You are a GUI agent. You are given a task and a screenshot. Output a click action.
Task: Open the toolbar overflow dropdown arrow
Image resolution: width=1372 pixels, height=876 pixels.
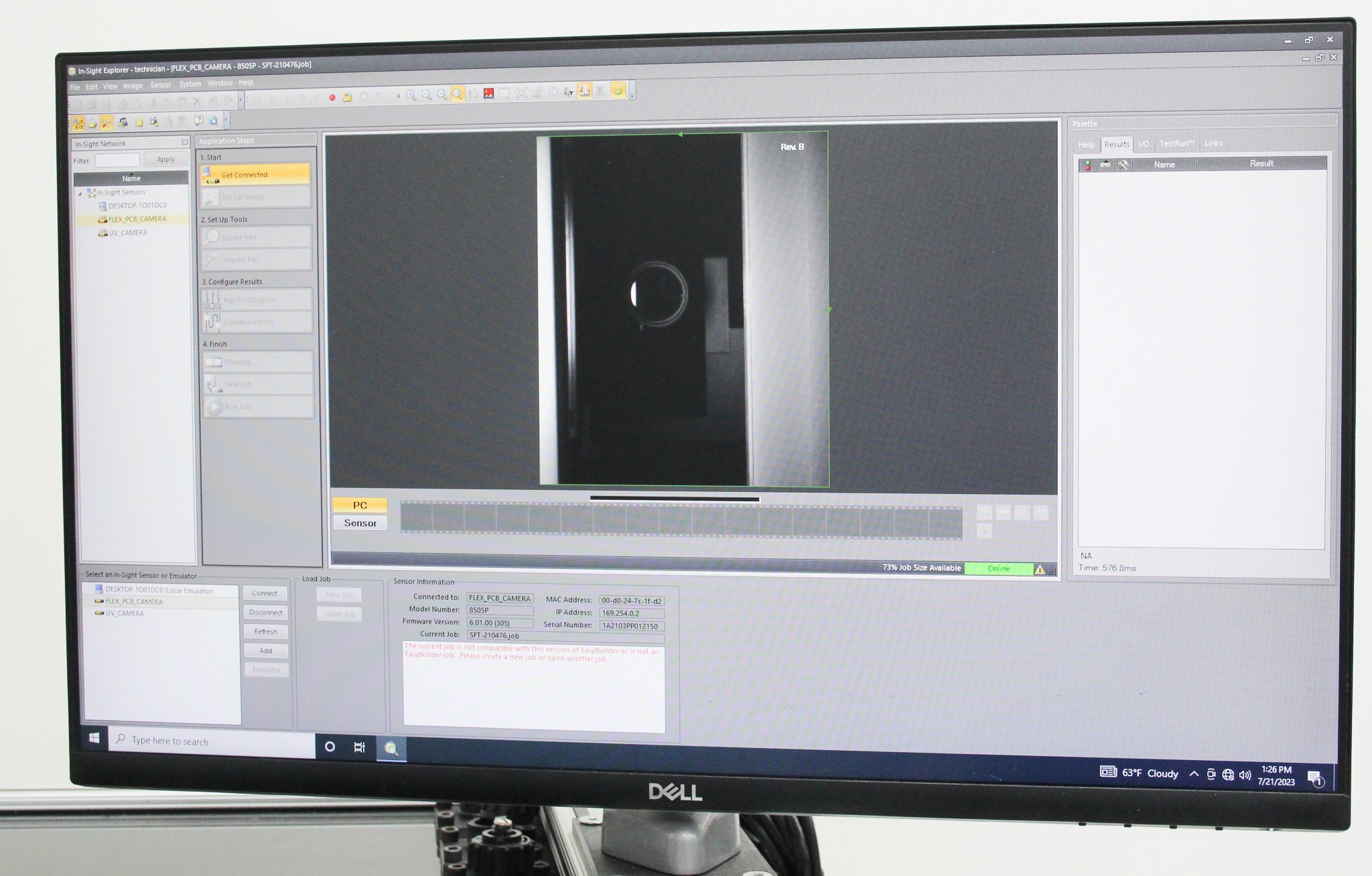click(631, 95)
